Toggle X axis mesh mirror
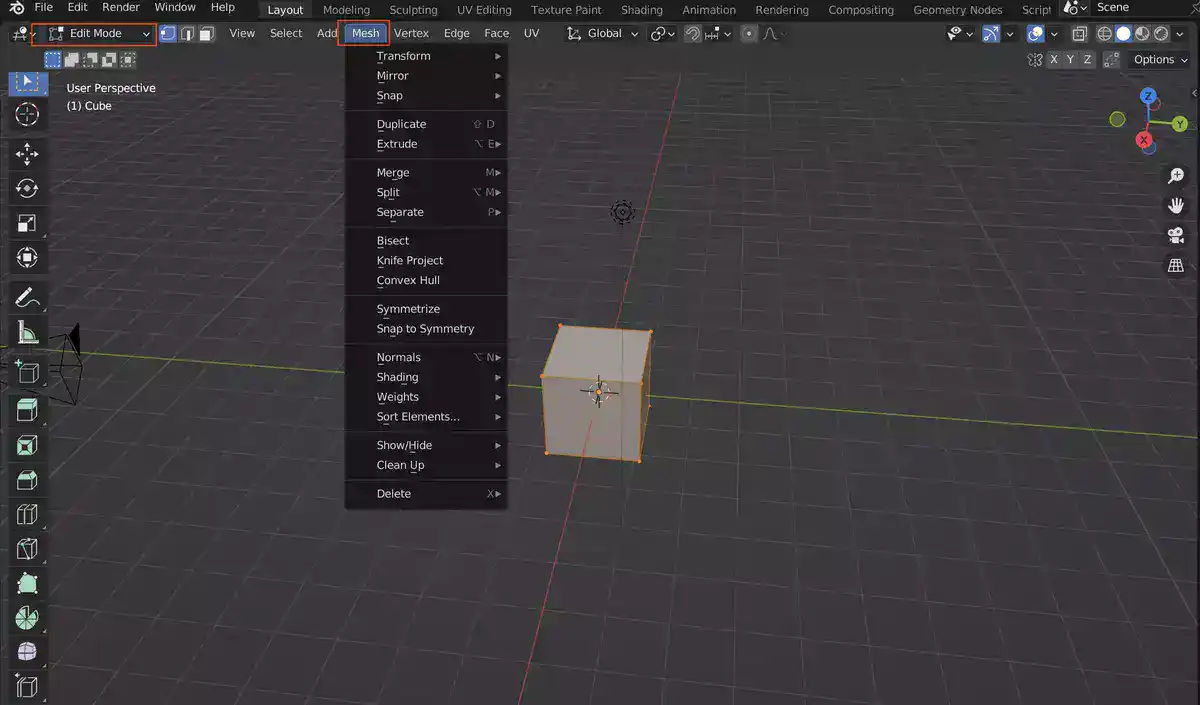 (1054, 60)
